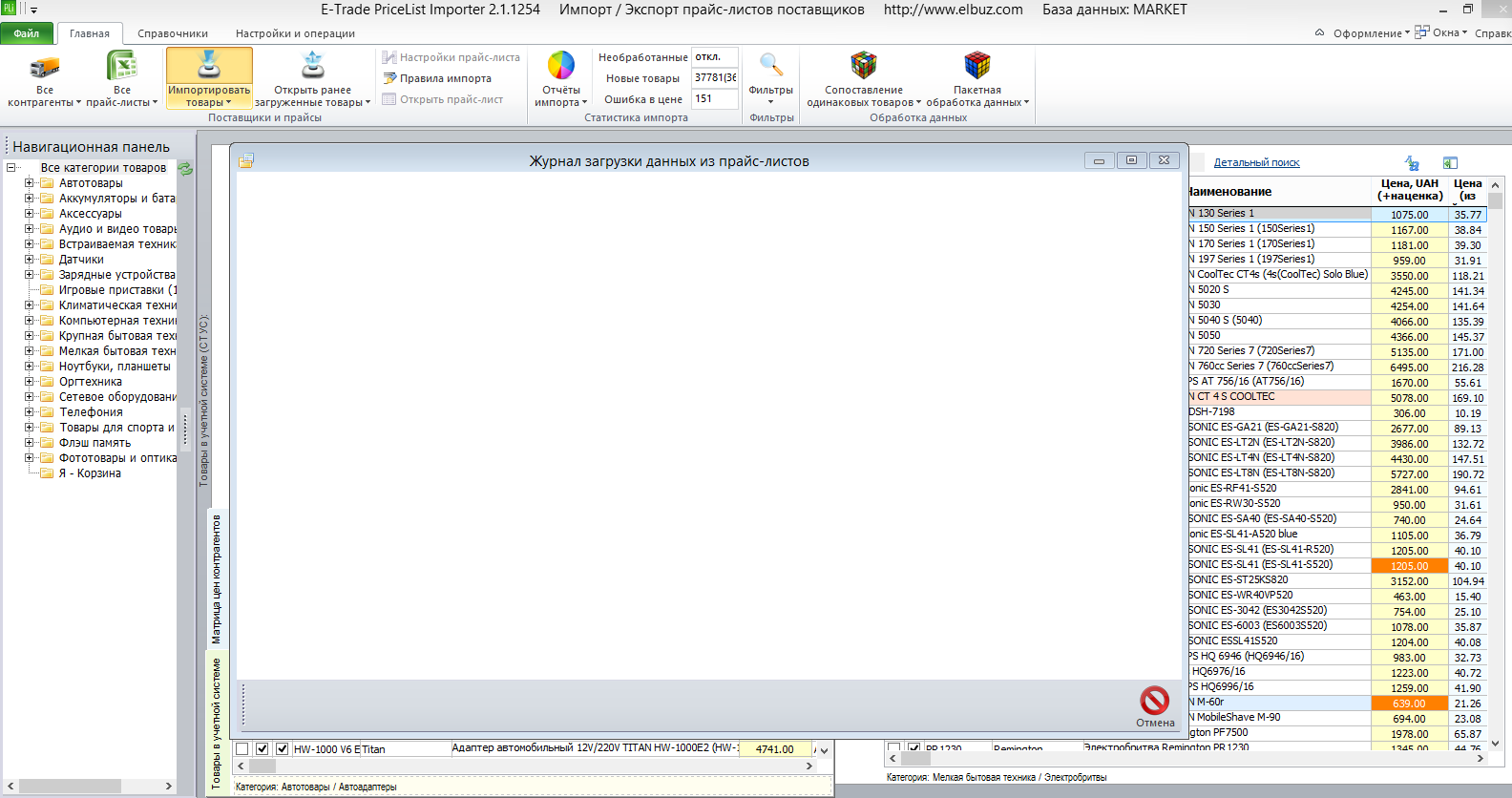The width and height of the screenshot is (1512, 798).
Task: Click Открыть прайс-лист ribbon item
Action: 443,99
